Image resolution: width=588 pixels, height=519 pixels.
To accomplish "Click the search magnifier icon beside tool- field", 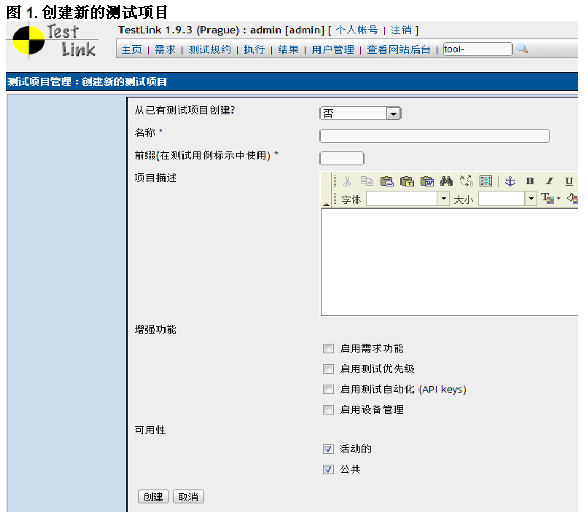I will tap(522, 49).
